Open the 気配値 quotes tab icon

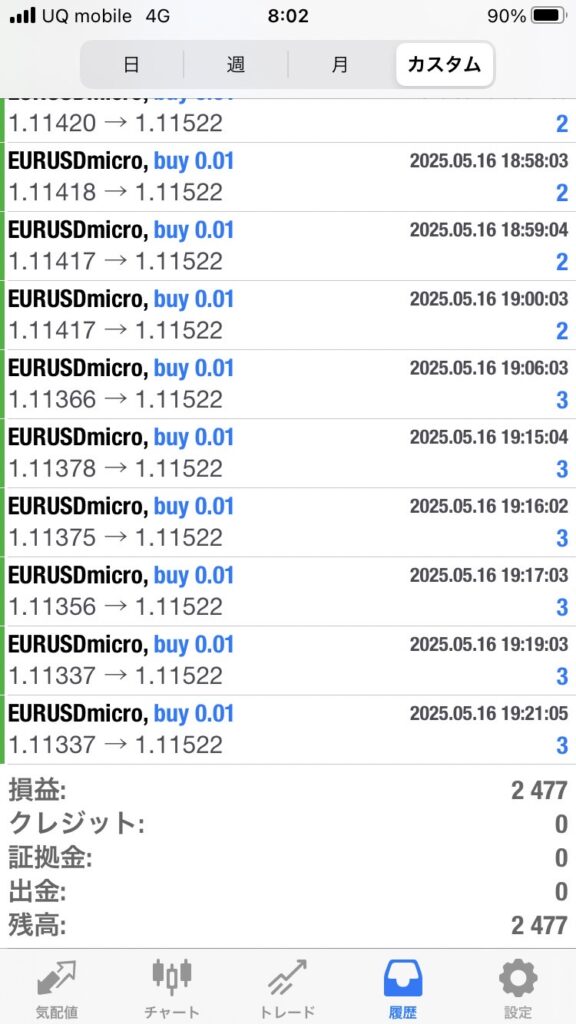tap(56, 979)
